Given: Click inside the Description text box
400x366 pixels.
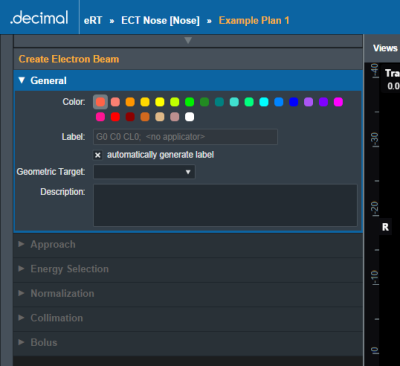Looking at the screenshot, I should [x=225, y=205].
